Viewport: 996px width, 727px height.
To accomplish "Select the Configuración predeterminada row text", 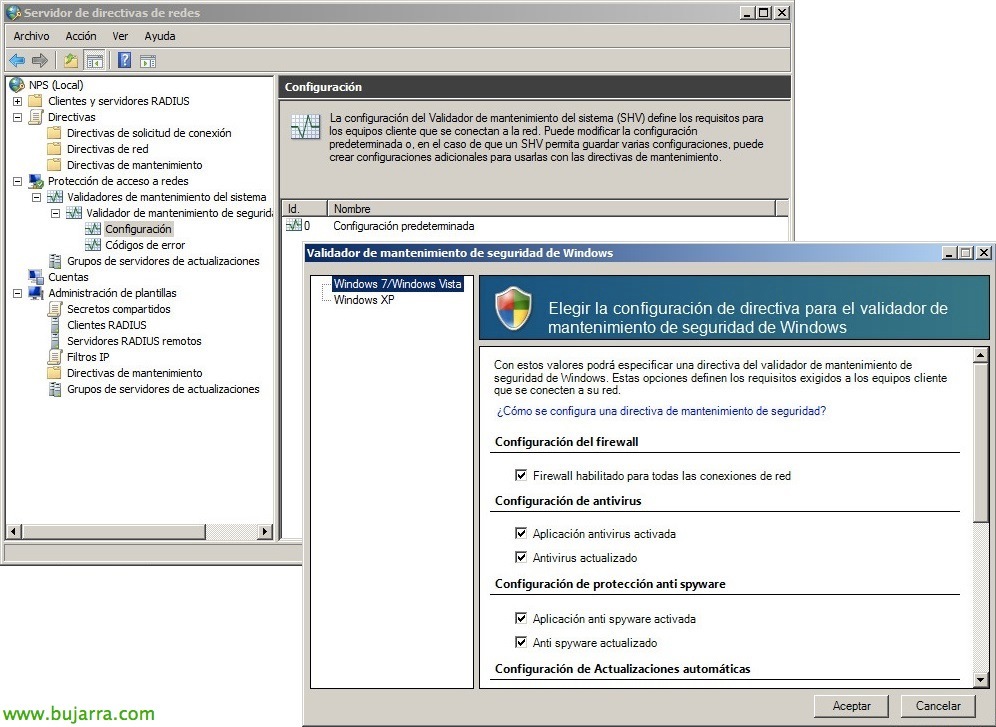I will click(403, 225).
